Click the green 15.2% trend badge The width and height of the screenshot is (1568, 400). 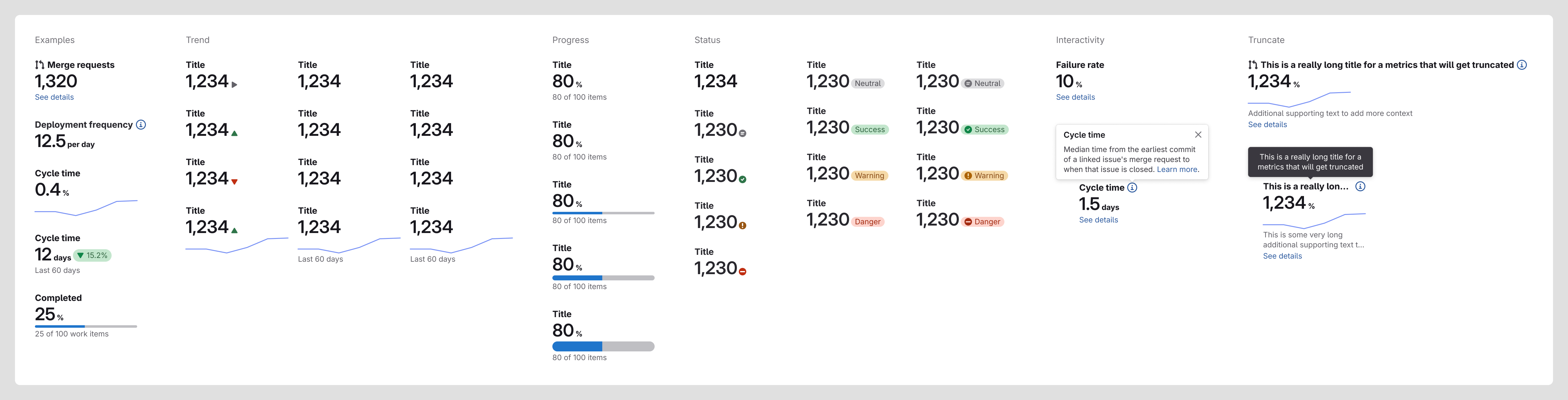[93, 256]
